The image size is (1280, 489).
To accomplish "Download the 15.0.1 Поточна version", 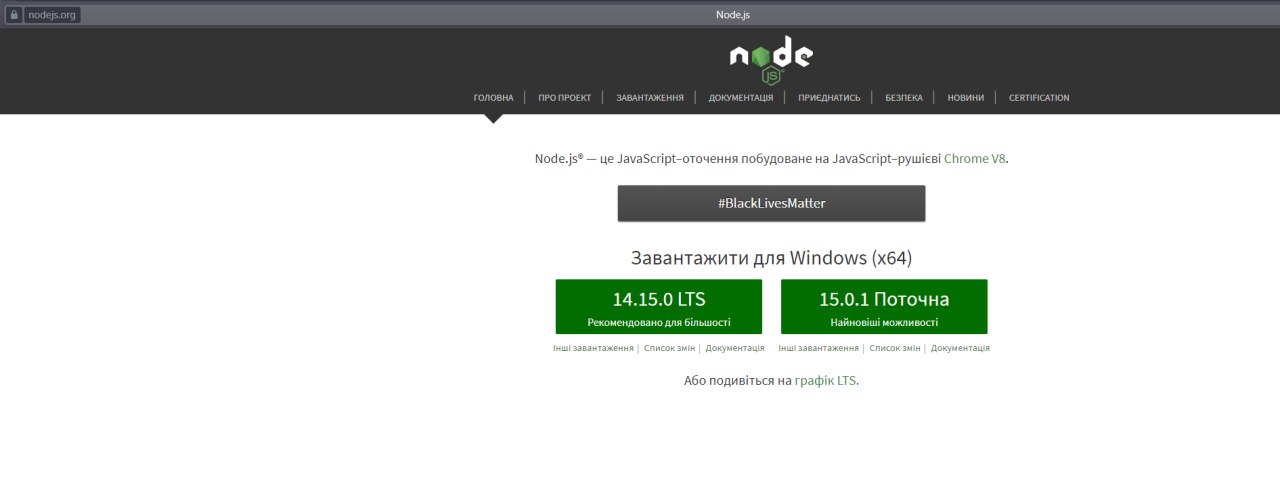I will (884, 307).
